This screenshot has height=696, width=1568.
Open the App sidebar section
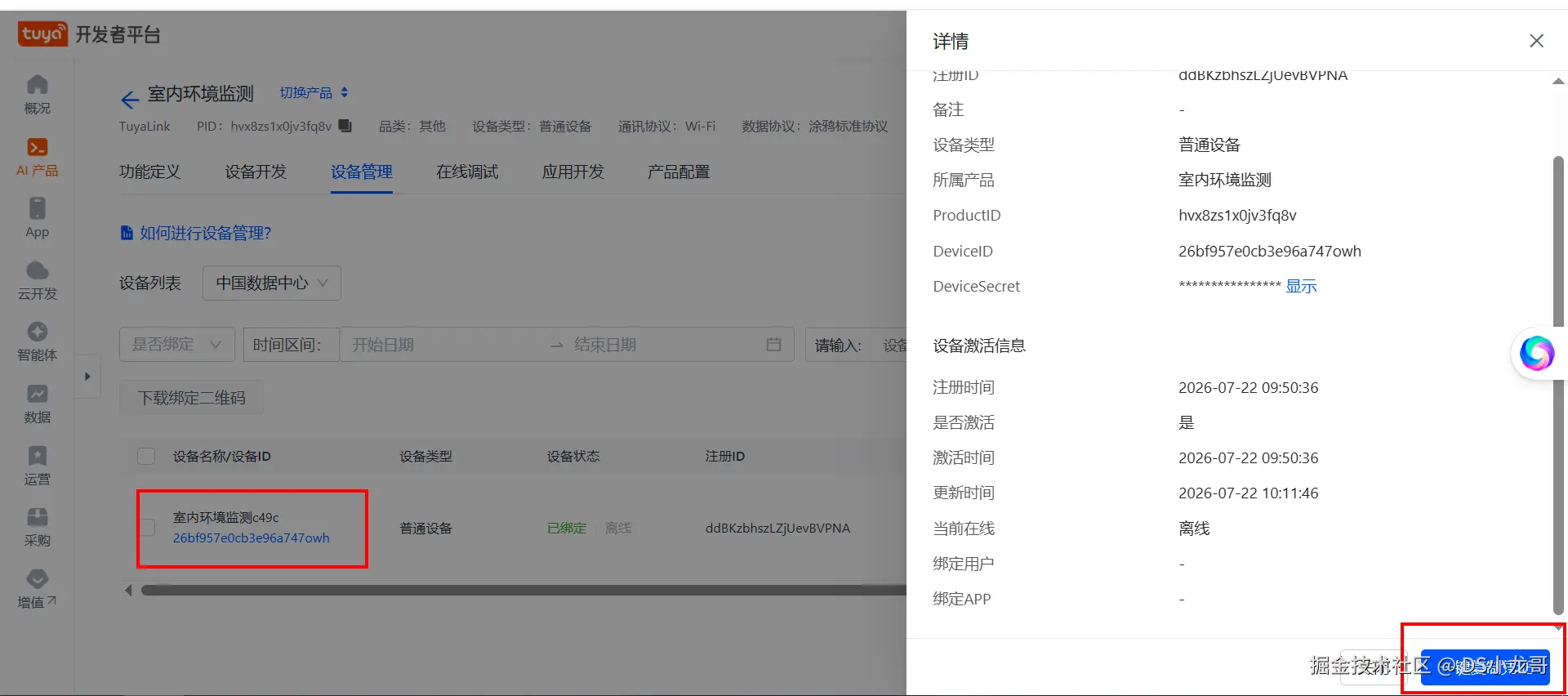pos(37,218)
